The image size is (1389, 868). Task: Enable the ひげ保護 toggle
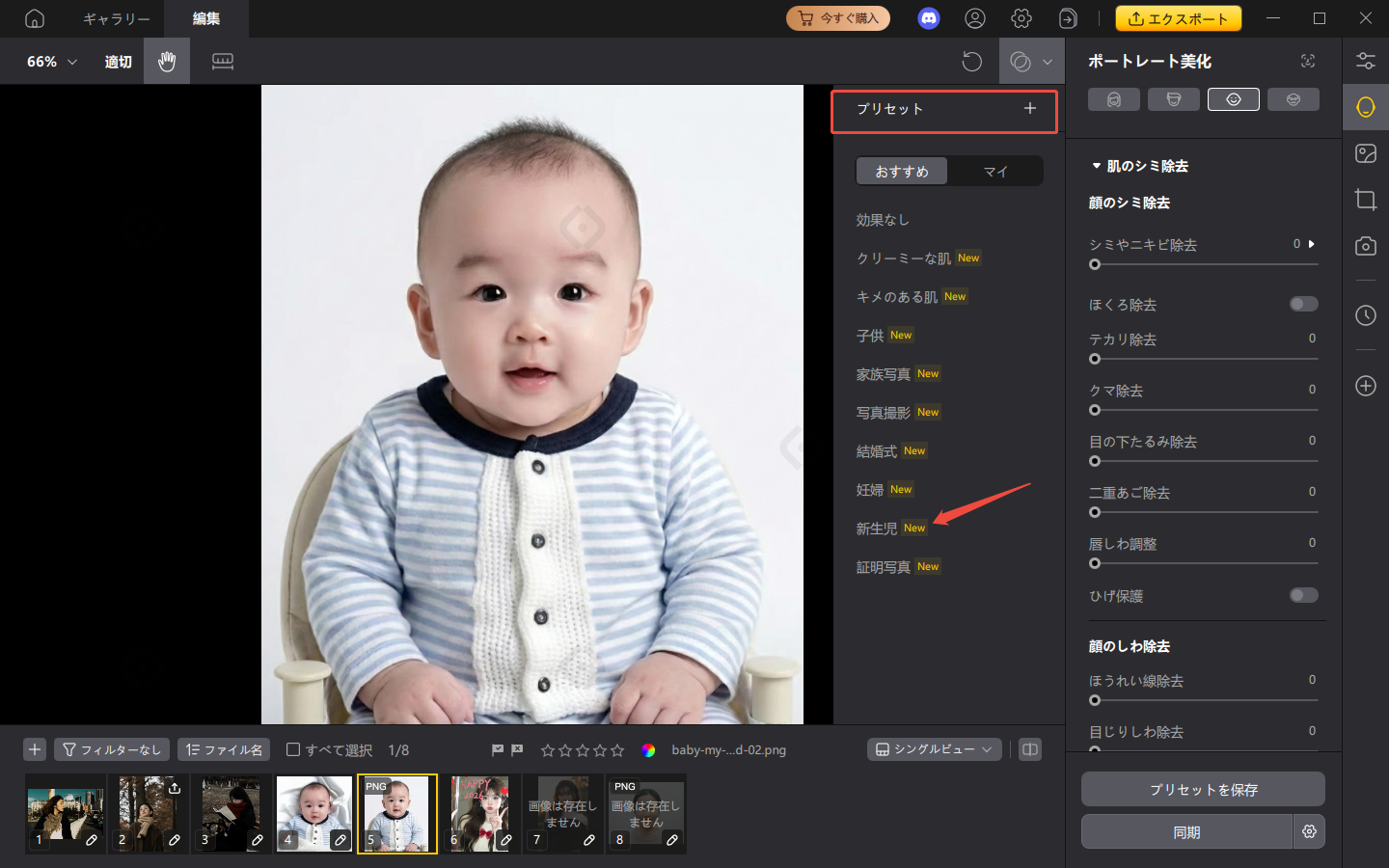(x=1303, y=595)
